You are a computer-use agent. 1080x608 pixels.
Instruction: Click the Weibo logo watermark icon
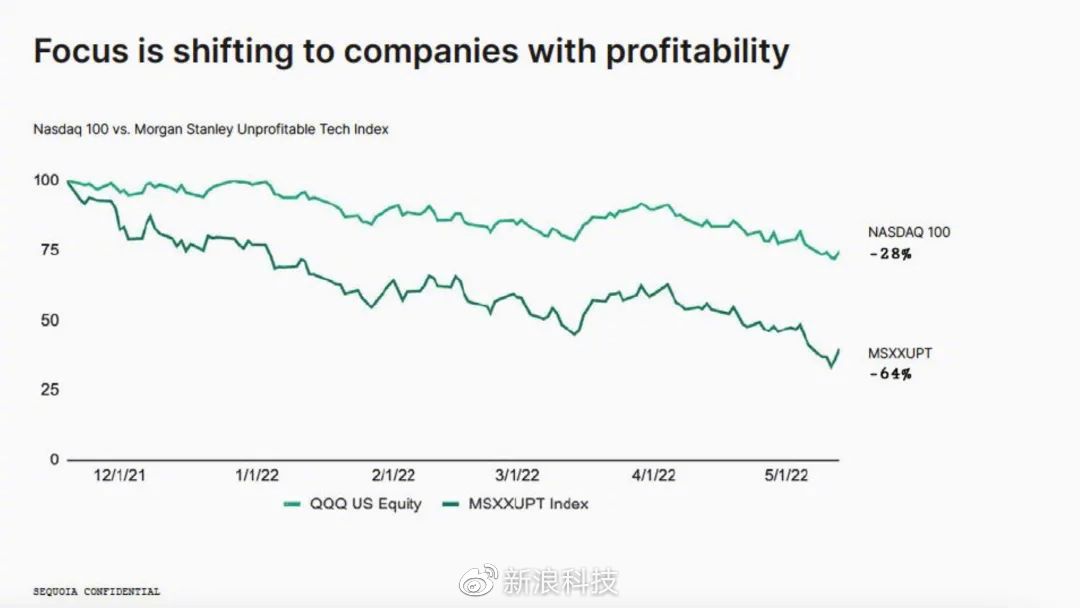(x=477, y=581)
